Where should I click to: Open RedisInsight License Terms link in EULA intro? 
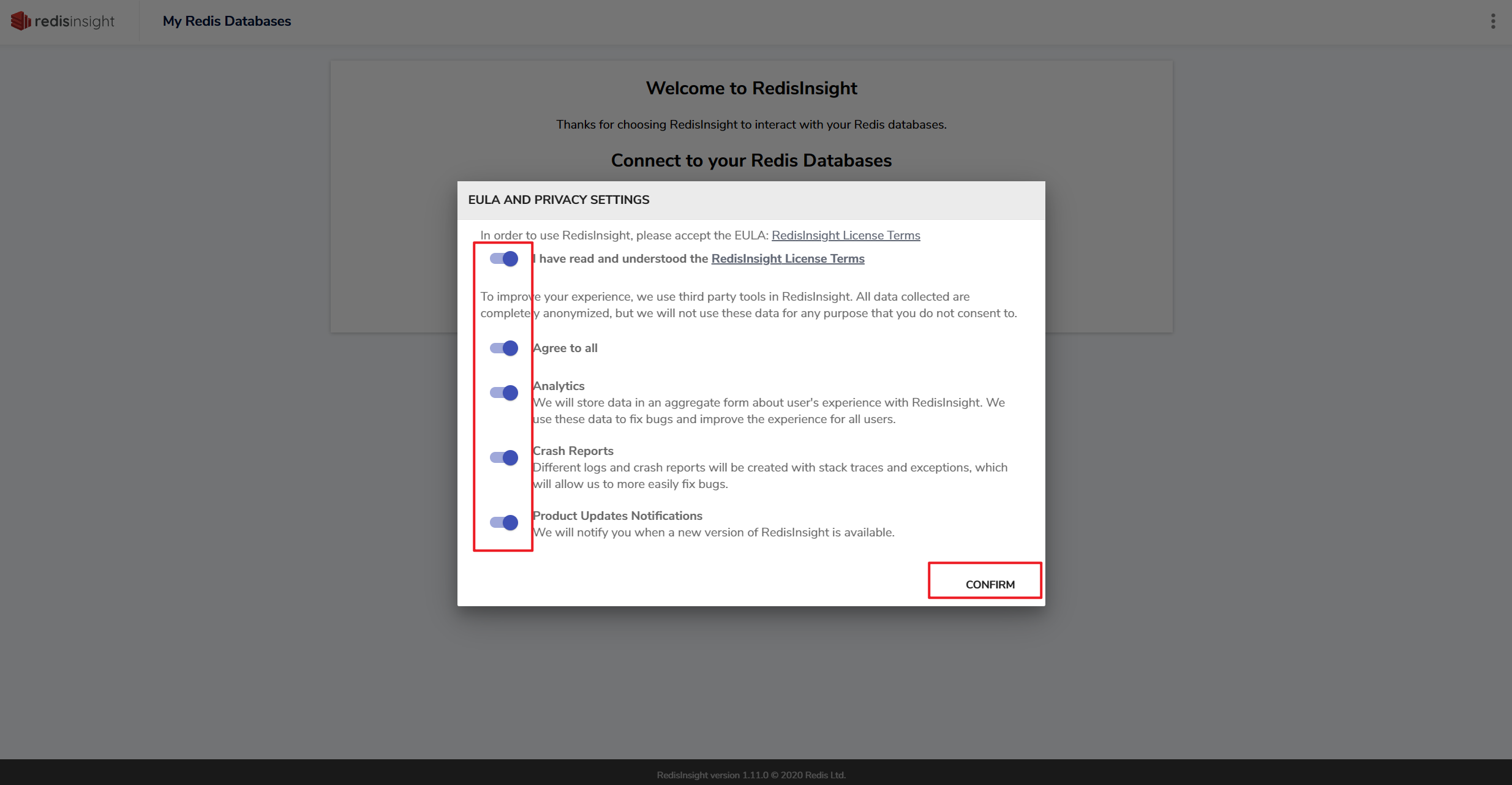tap(846, 236)
